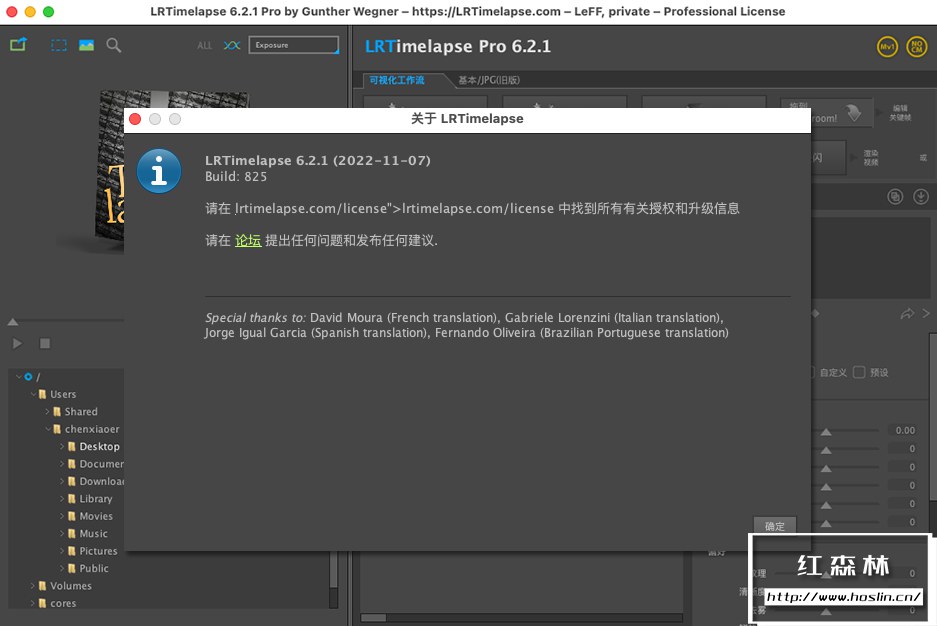Enable the 预设 checkbox

(x=859, y=372)
